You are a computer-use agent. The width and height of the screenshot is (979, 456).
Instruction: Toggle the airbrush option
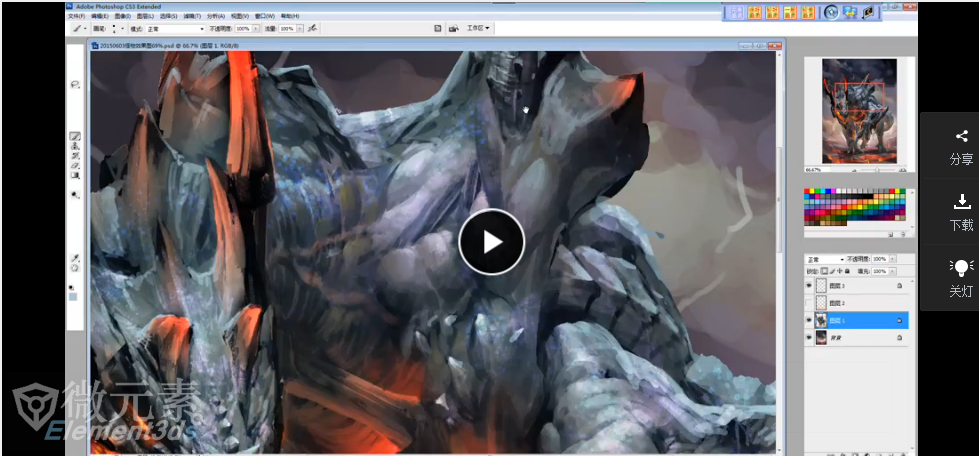(x=312, y=28)
